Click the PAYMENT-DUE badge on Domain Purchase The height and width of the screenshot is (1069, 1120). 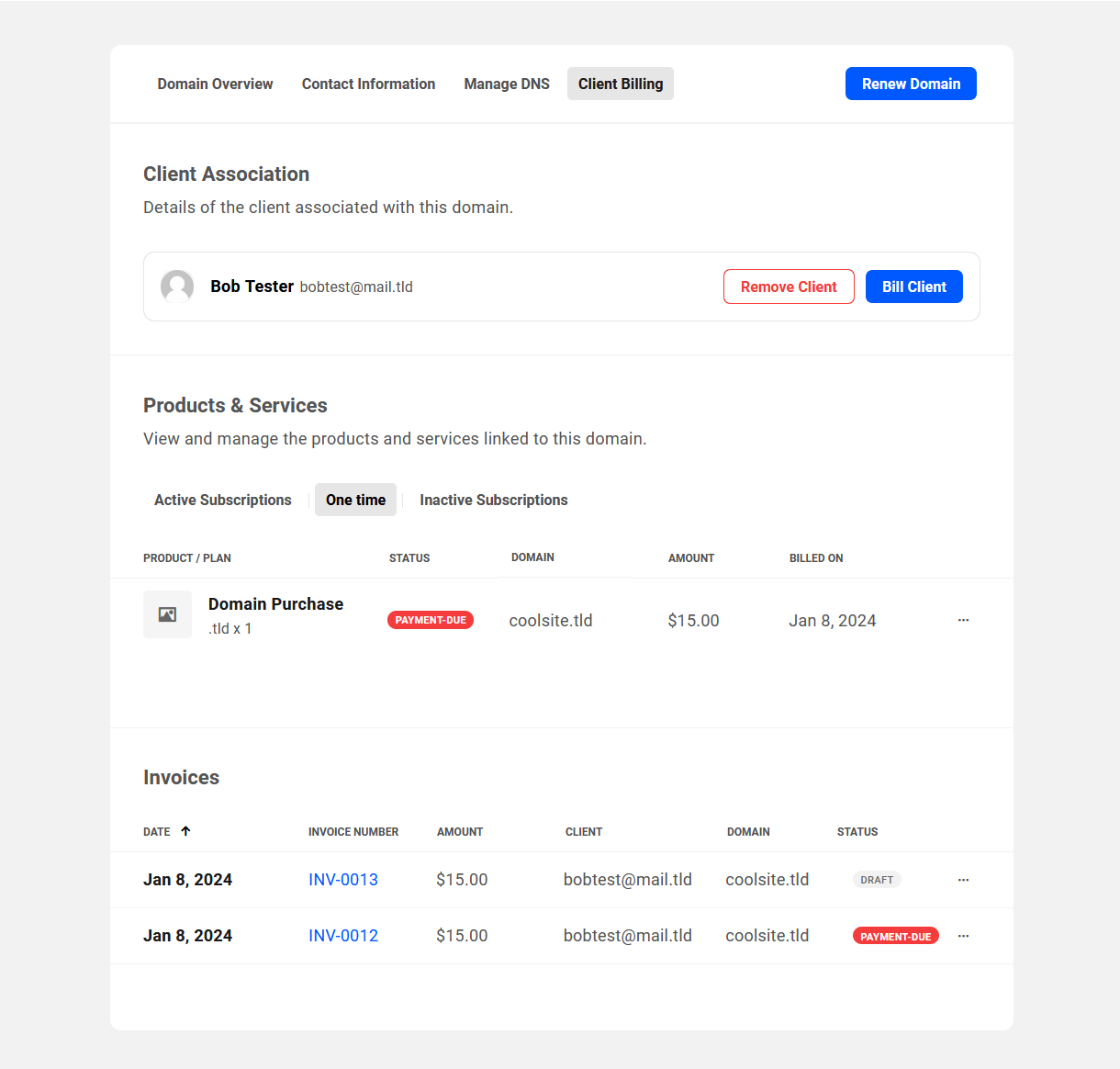click(431, 620)
